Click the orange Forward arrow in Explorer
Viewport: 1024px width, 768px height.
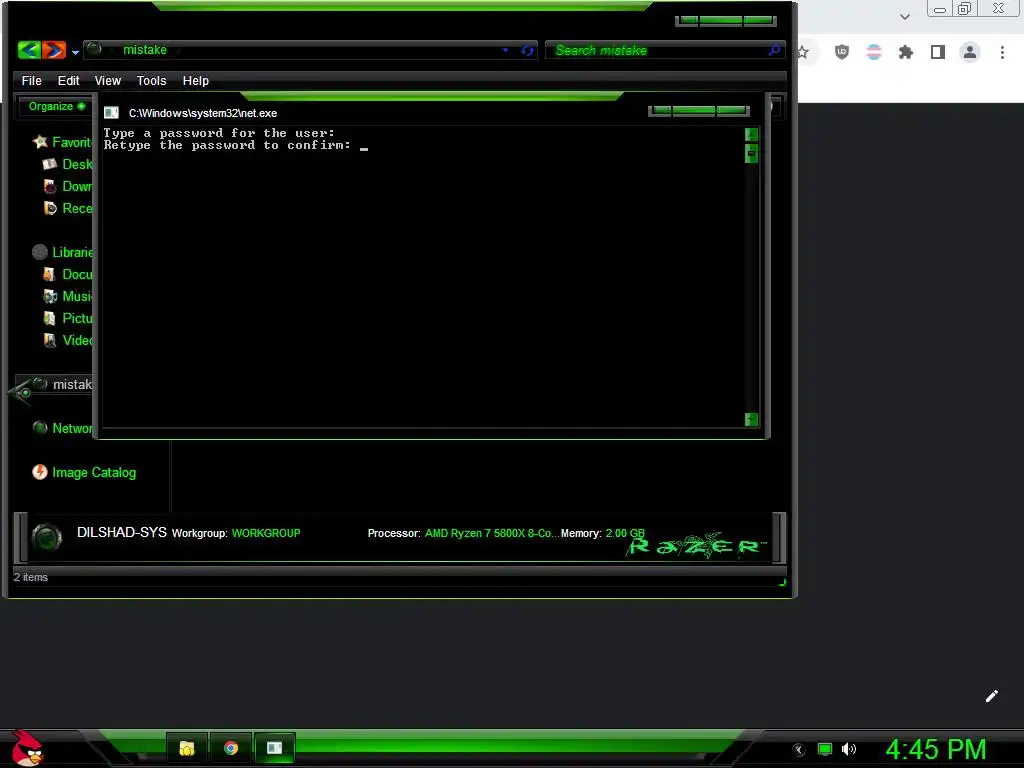[x=55, y=50]
